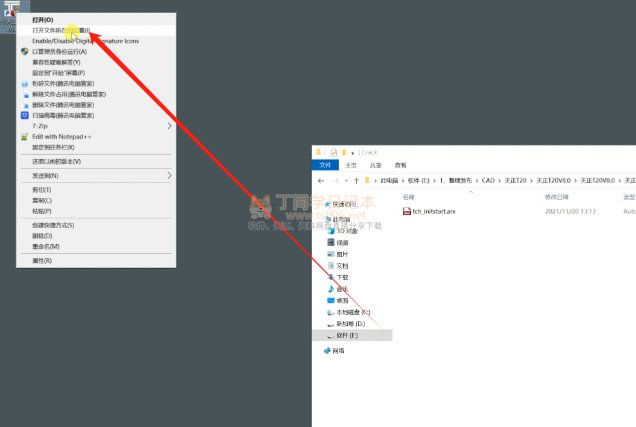Choose 打开文件所在的位置(I) in the context menu
Viewport: 636px width, 427px height.
pos(96,30)
